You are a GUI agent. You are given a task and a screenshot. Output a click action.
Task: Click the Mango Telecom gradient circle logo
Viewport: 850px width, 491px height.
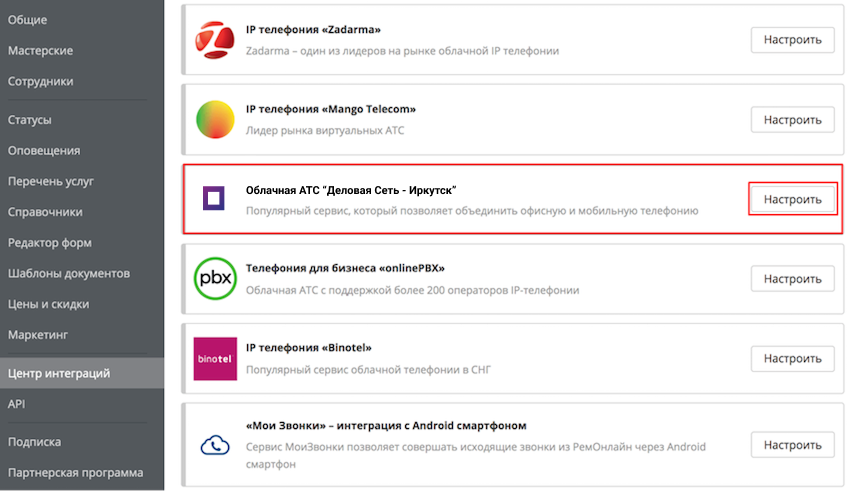click(215, 119)
